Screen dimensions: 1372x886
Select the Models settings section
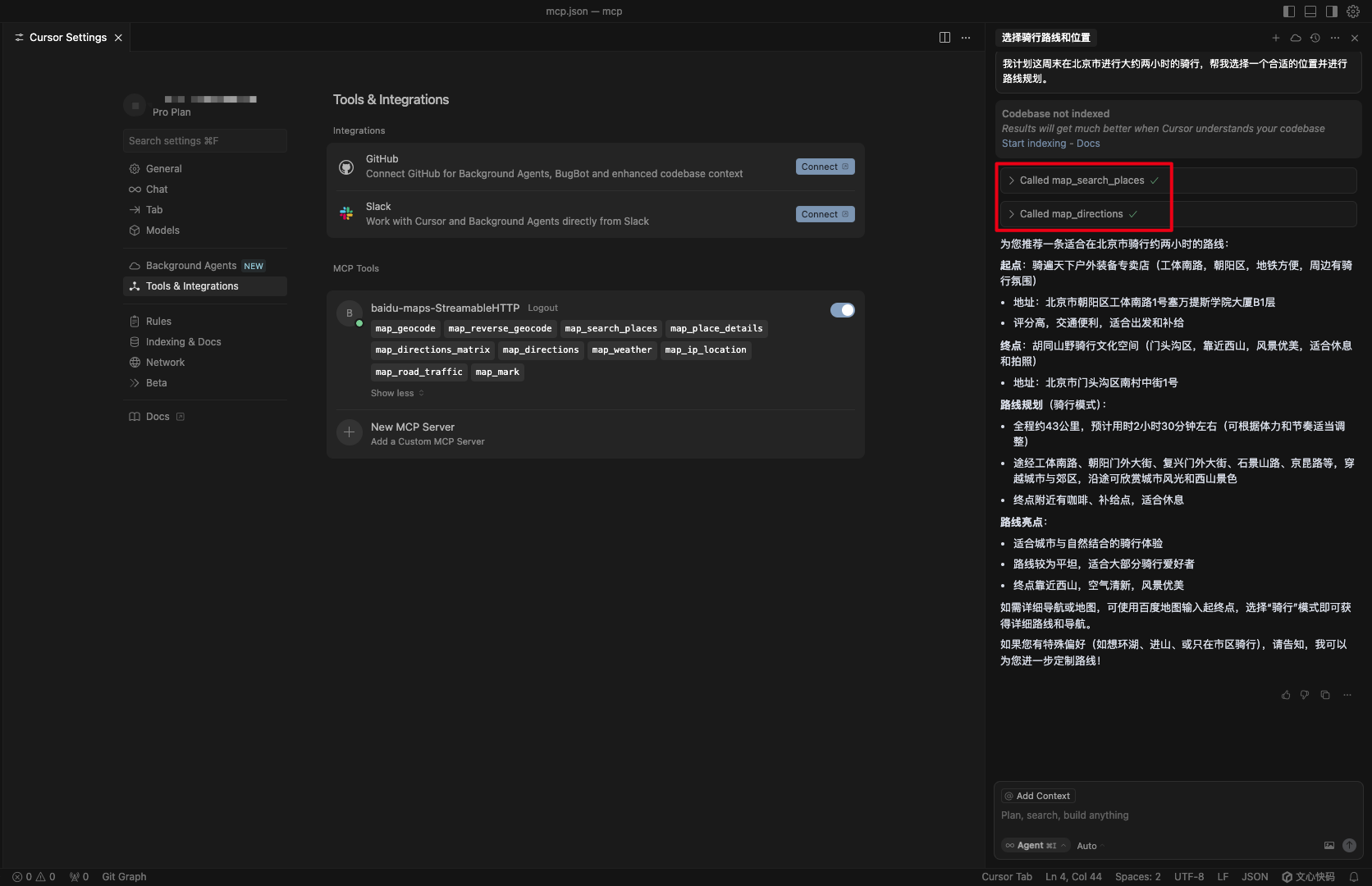[x=162, y=231]
